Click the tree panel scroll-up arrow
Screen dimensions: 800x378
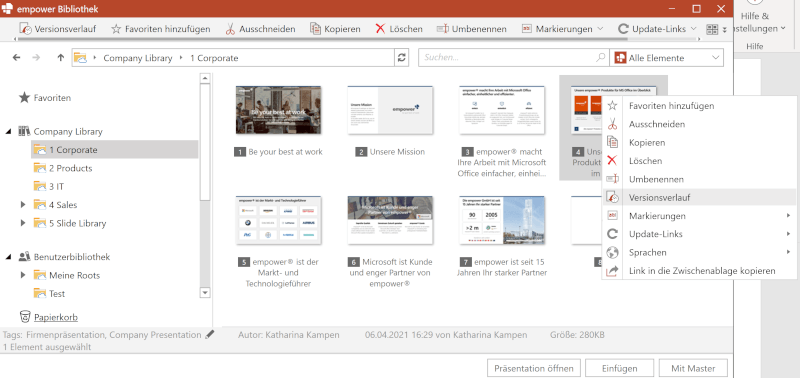(x=205, y=78)
